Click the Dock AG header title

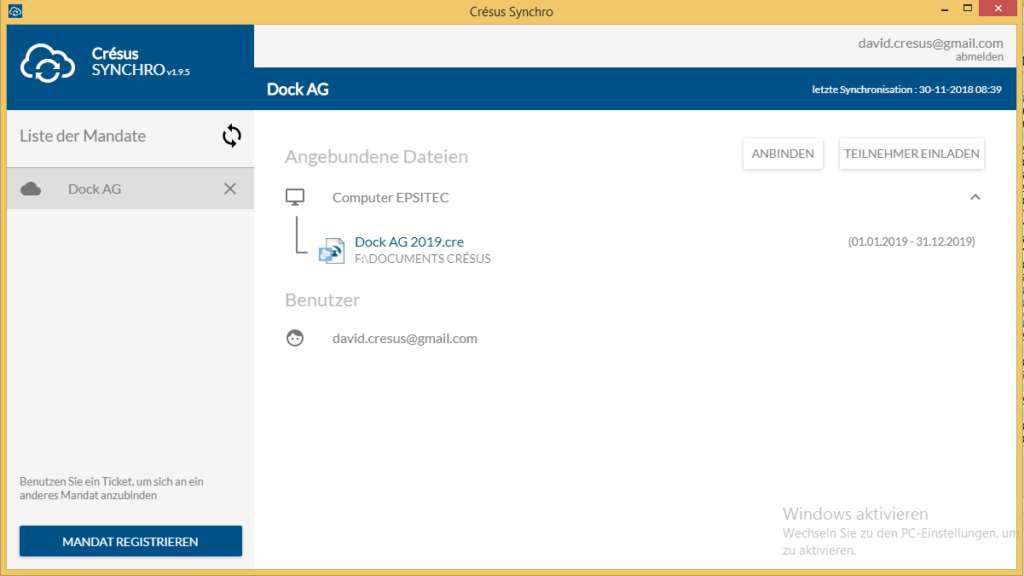pyautogui.click(x=298, y=89)
